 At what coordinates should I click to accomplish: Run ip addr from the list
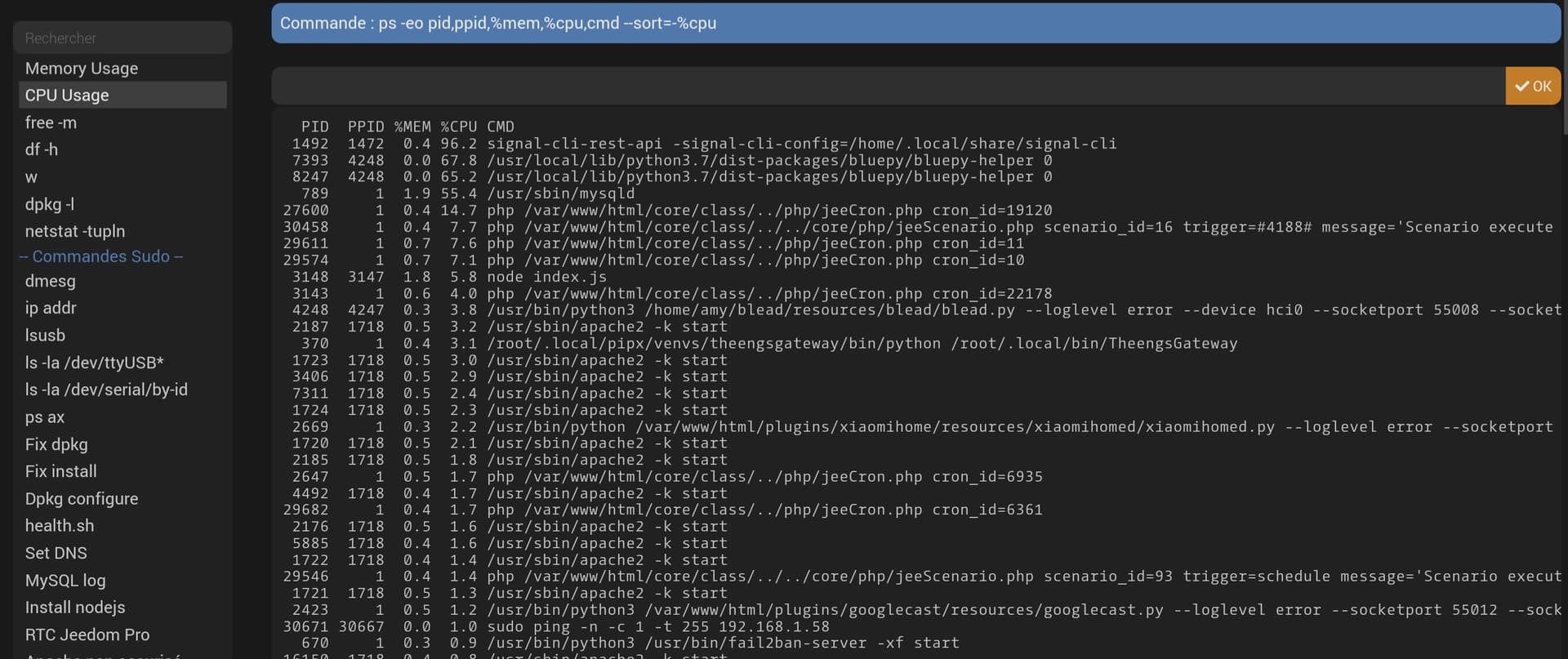(x=51, y=308)
